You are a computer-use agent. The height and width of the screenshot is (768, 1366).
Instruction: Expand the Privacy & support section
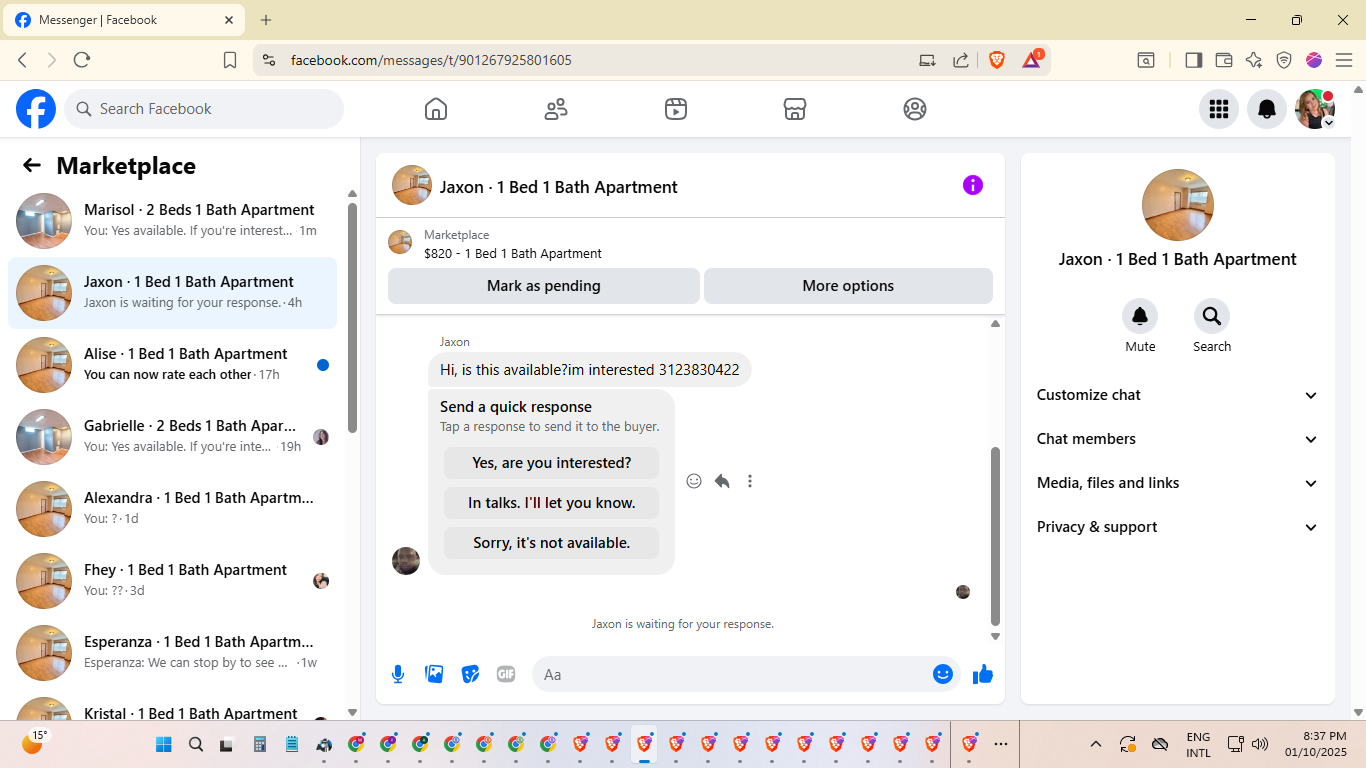(x=1178, y=527)
